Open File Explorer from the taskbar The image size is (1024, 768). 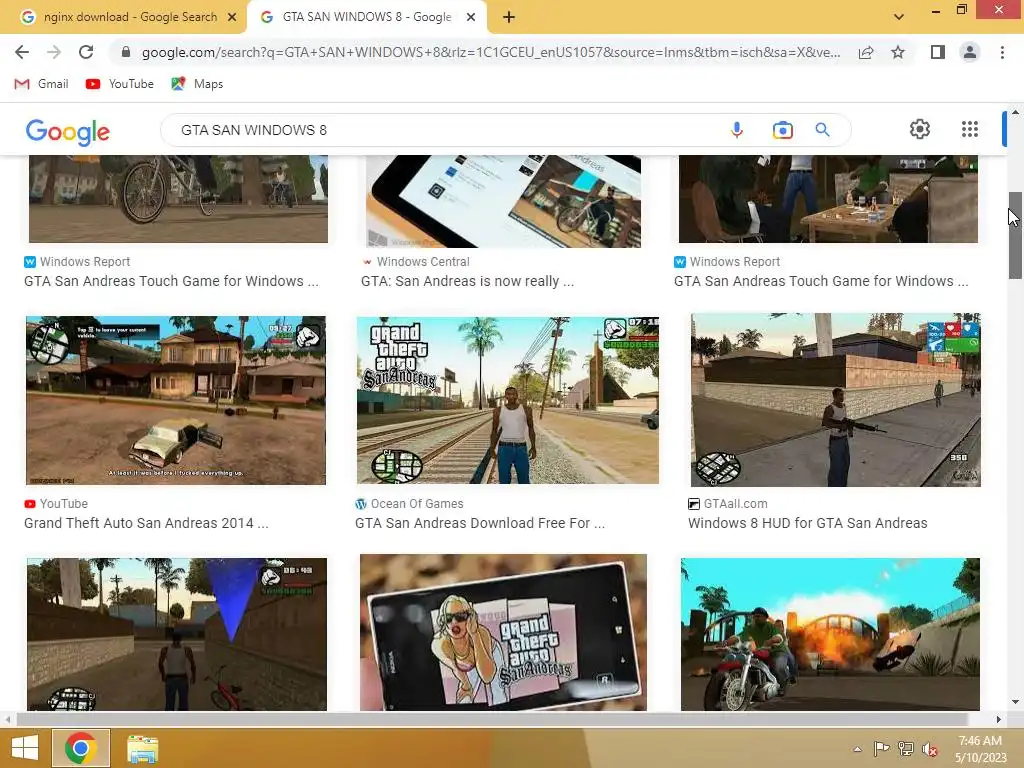pos(142,748)
